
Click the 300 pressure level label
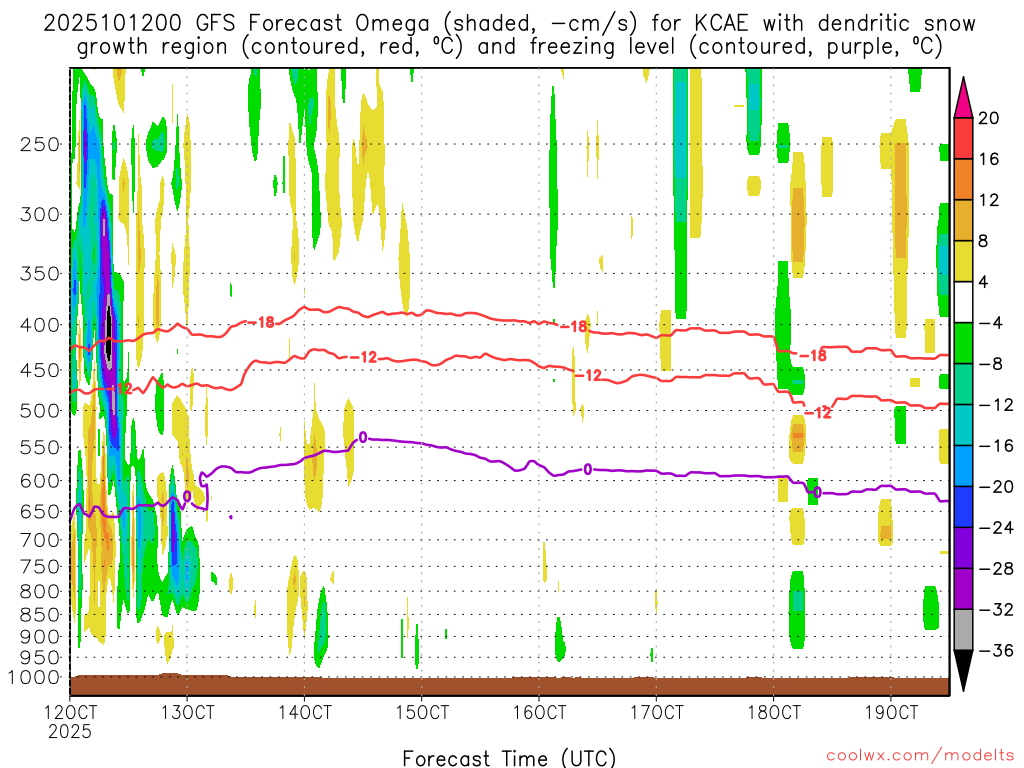(x=40, y=214)
